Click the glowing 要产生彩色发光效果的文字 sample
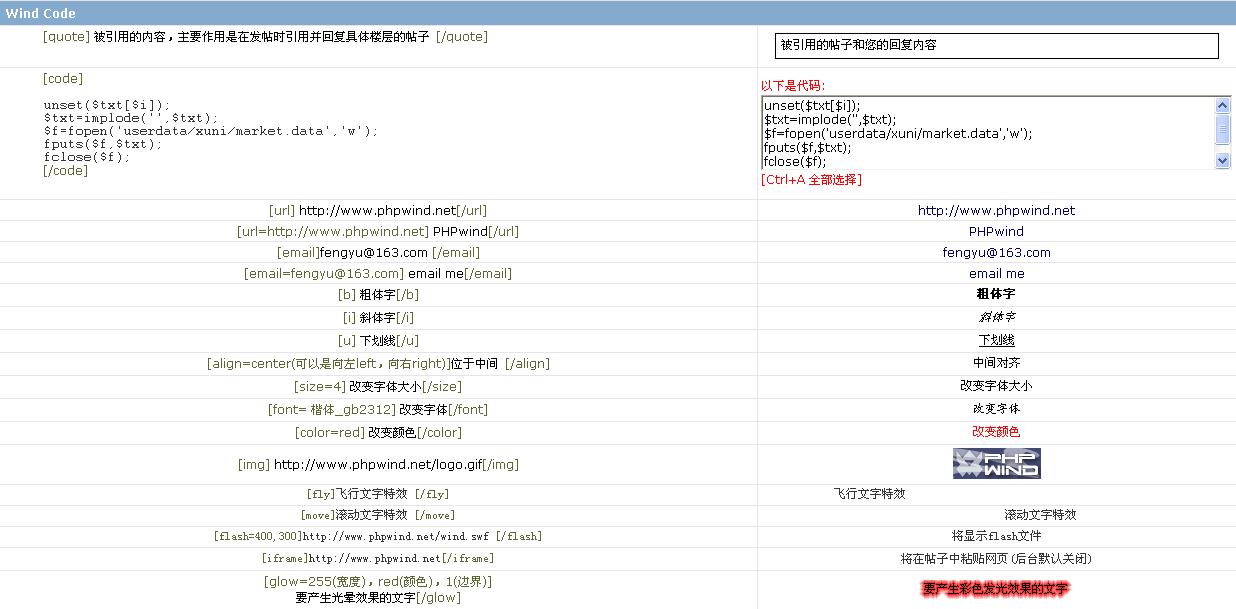 tap(996, 589)
